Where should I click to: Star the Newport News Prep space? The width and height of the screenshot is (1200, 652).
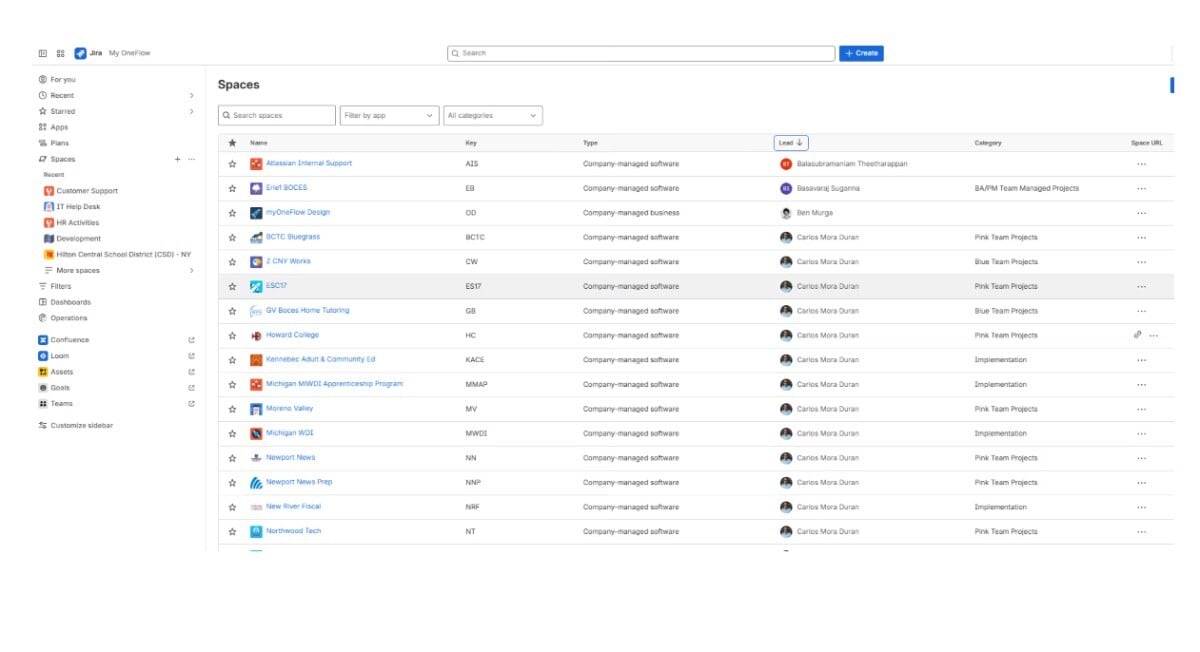click(x=232, y=483)
